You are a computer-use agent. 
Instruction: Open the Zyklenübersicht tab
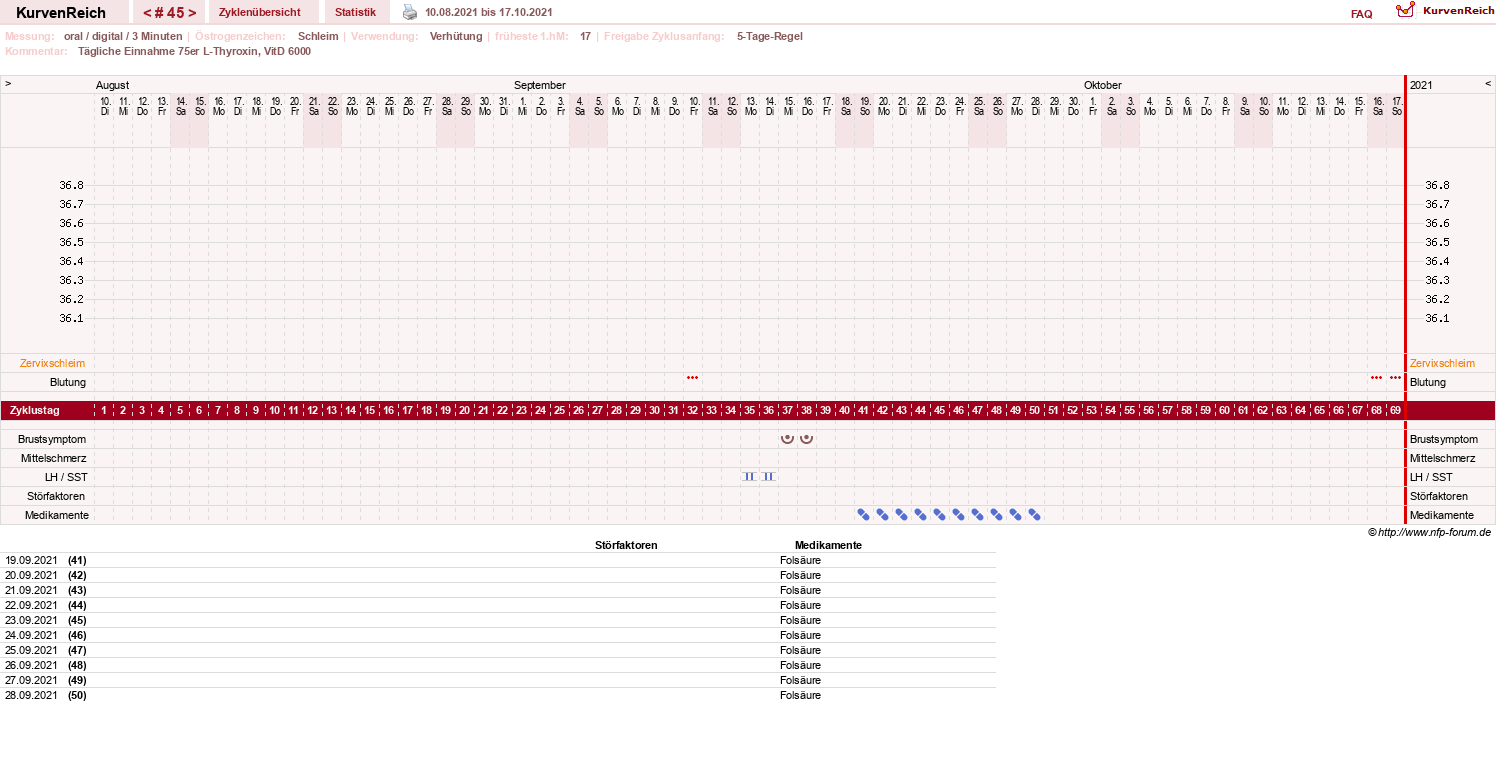click(x=259, y=12)
